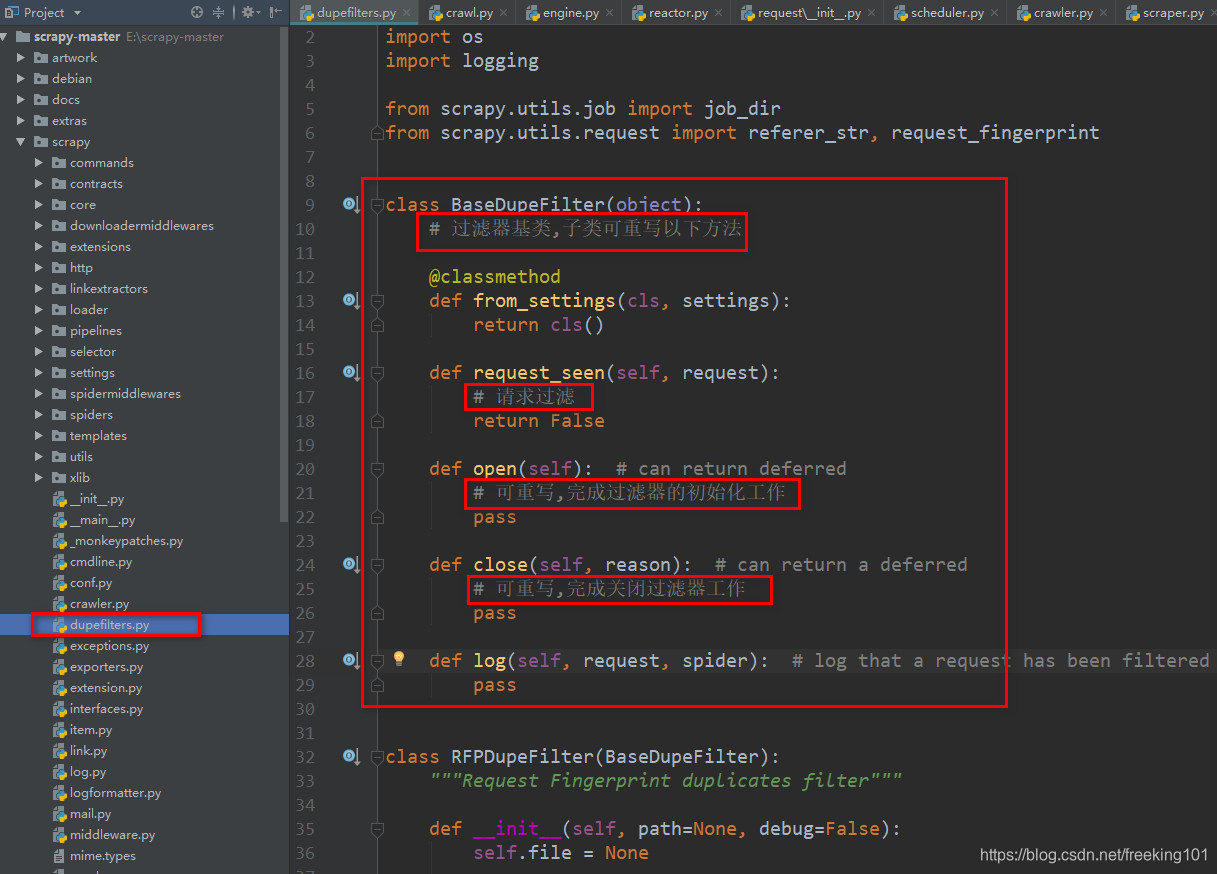Collapse the scrapy package folder
The height and width of the screenshot is (874, 1217).
tap(22, 142)
